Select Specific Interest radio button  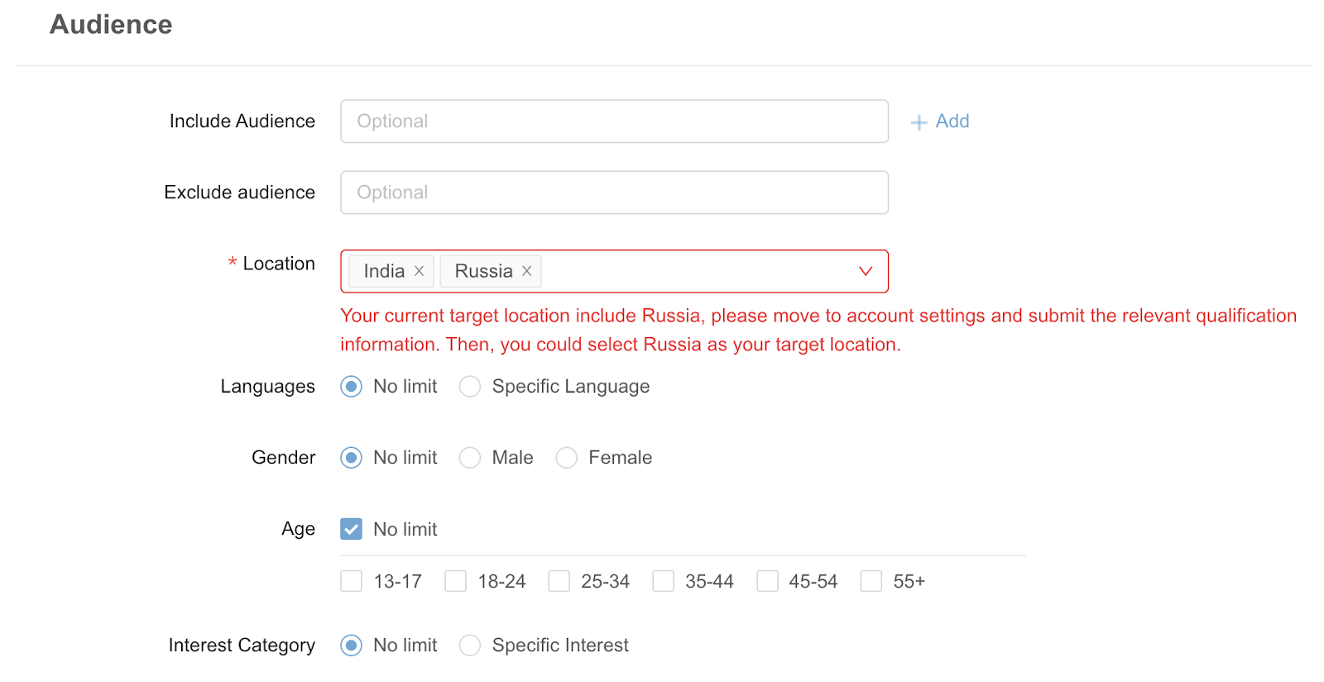point(470,645)
